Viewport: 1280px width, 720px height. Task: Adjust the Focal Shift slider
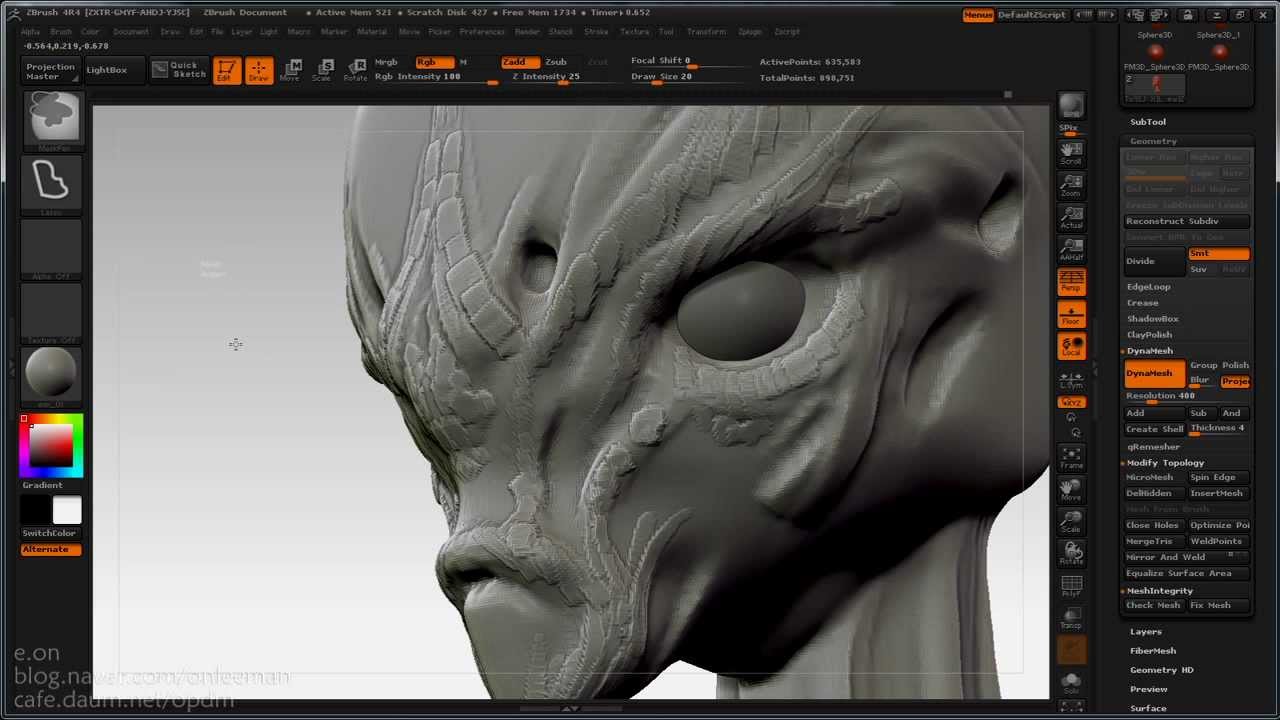point(688,61)
